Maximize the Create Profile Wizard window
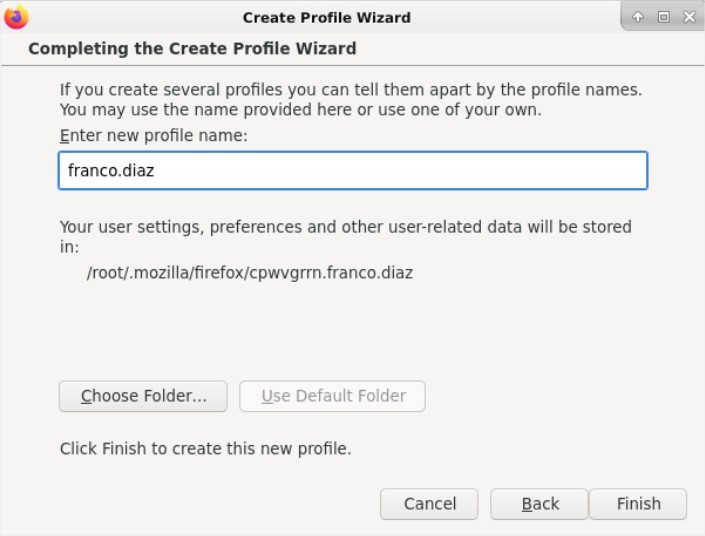The height and width of the screenshot is (536, 705). (663, 17)
